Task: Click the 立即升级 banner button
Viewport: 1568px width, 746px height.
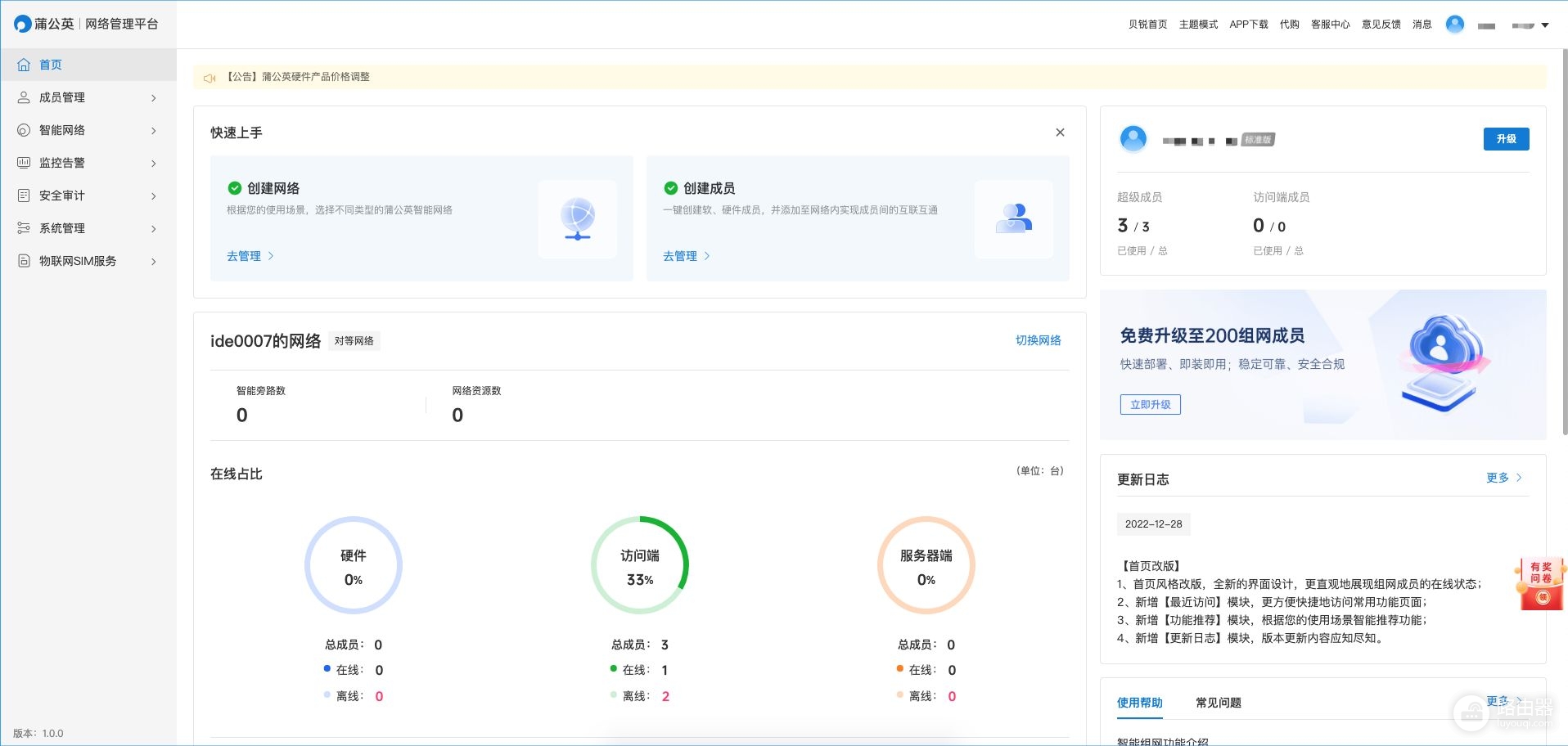Action: [1150, 405]
